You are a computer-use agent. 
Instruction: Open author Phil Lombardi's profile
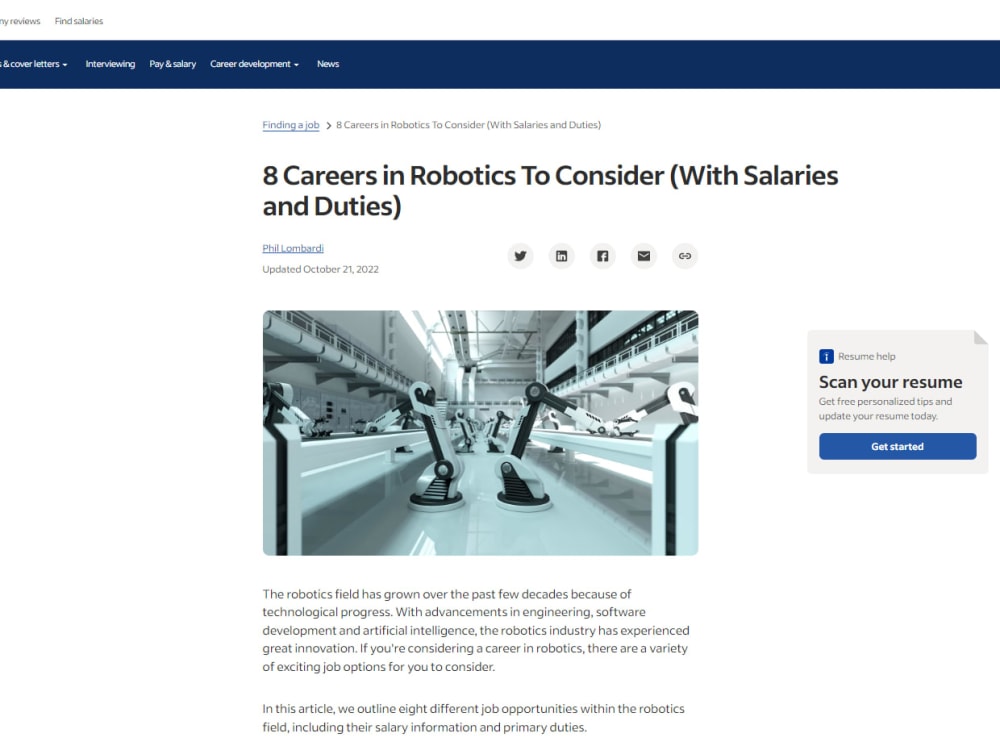coord(292,247)
